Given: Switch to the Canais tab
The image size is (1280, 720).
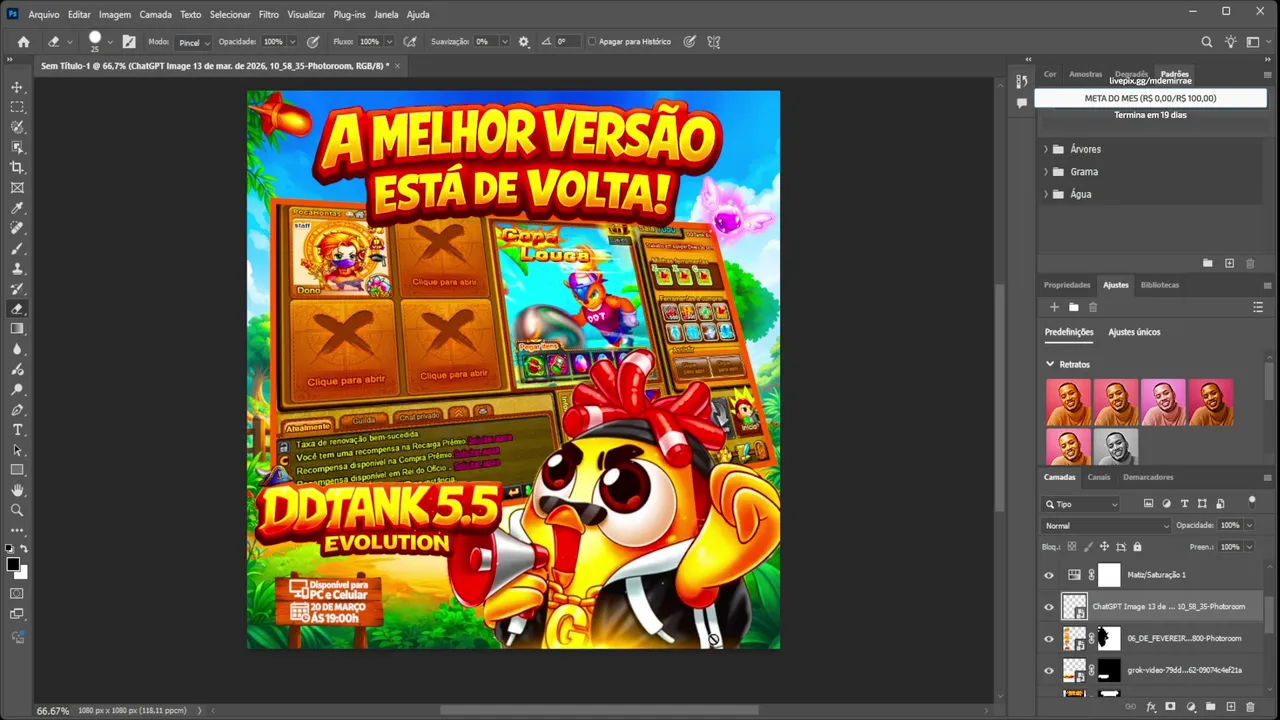Looking at the screenshot, I should 1099,477.
